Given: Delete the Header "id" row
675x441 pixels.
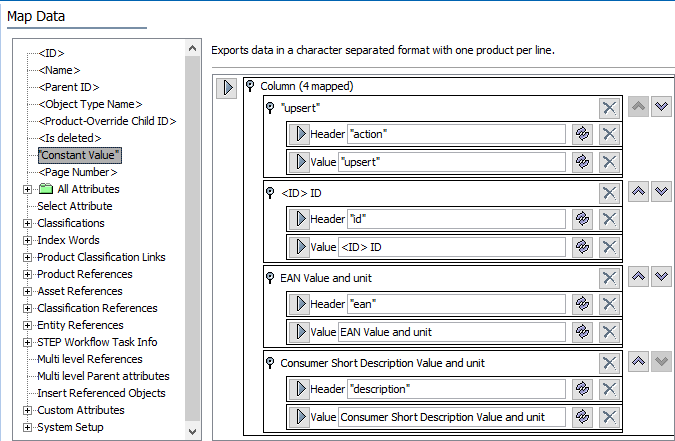Looking at the screenshot, I should coord(609,219).
